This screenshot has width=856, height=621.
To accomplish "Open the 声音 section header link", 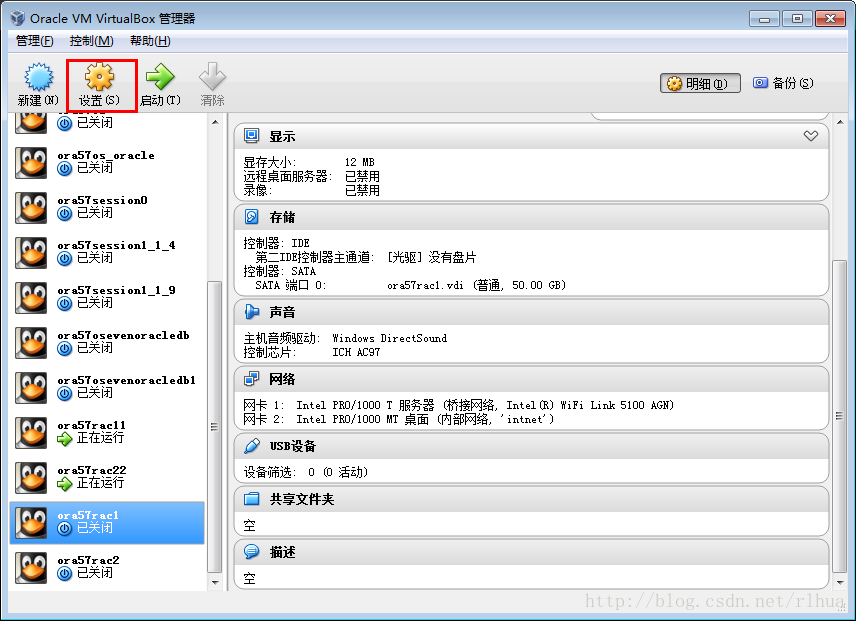I will coord(282,312).
